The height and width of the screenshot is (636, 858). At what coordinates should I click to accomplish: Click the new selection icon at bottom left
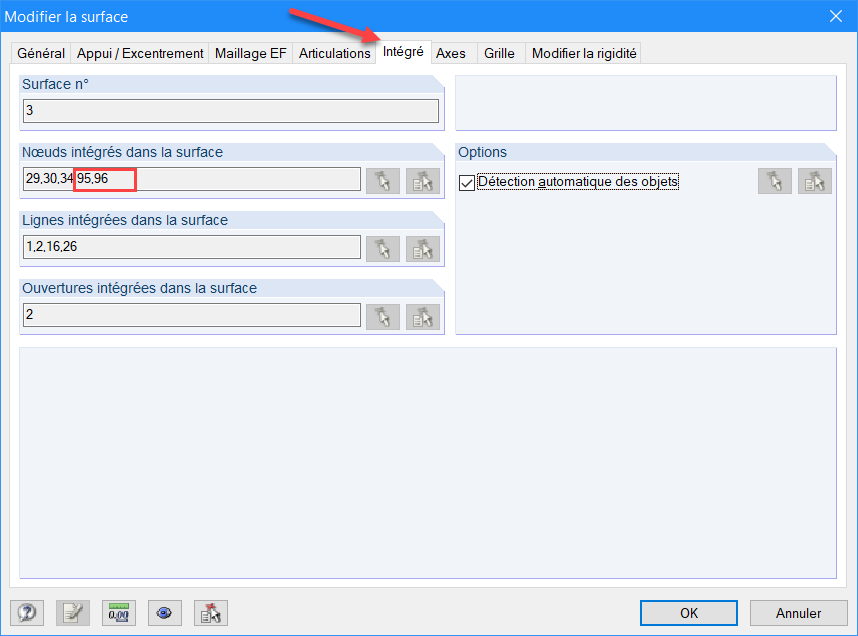[210, 612]
